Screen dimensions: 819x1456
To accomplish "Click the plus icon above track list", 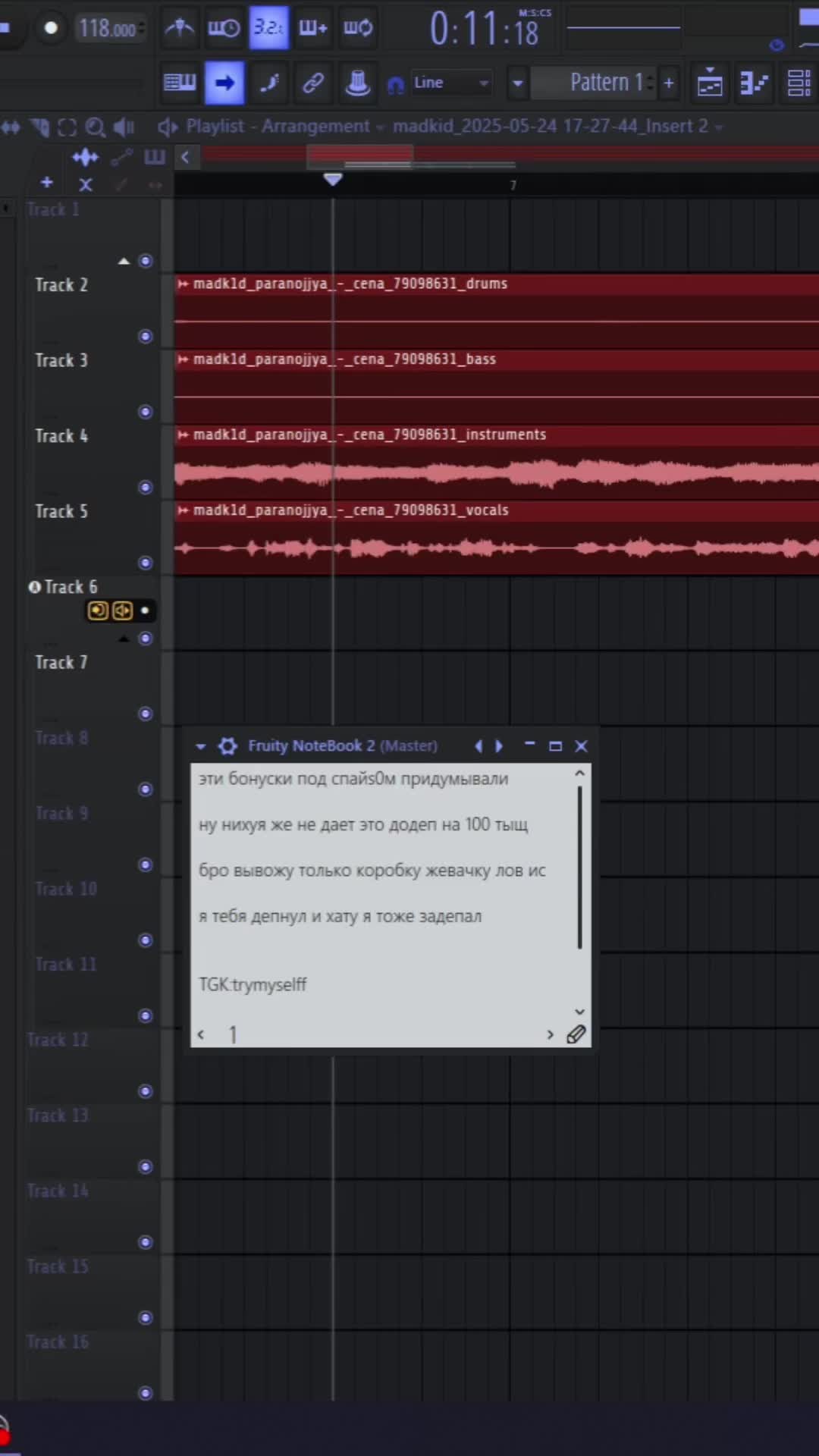I will (x=47, y=183).
